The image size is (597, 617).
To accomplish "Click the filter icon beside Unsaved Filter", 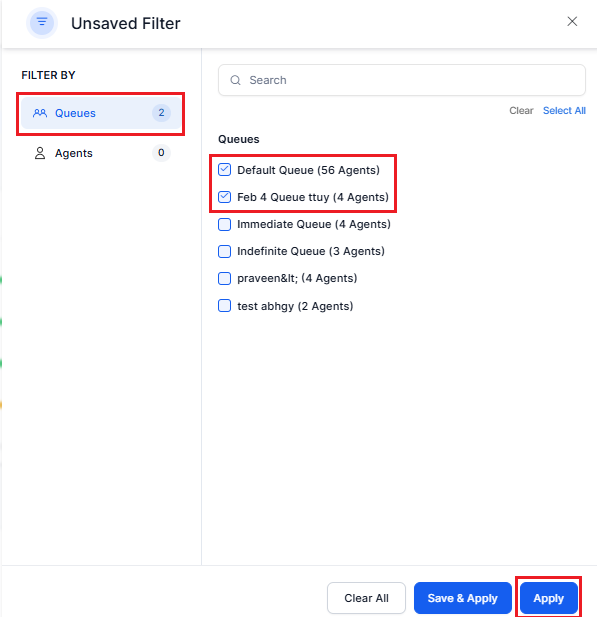I will coord(42,23).
